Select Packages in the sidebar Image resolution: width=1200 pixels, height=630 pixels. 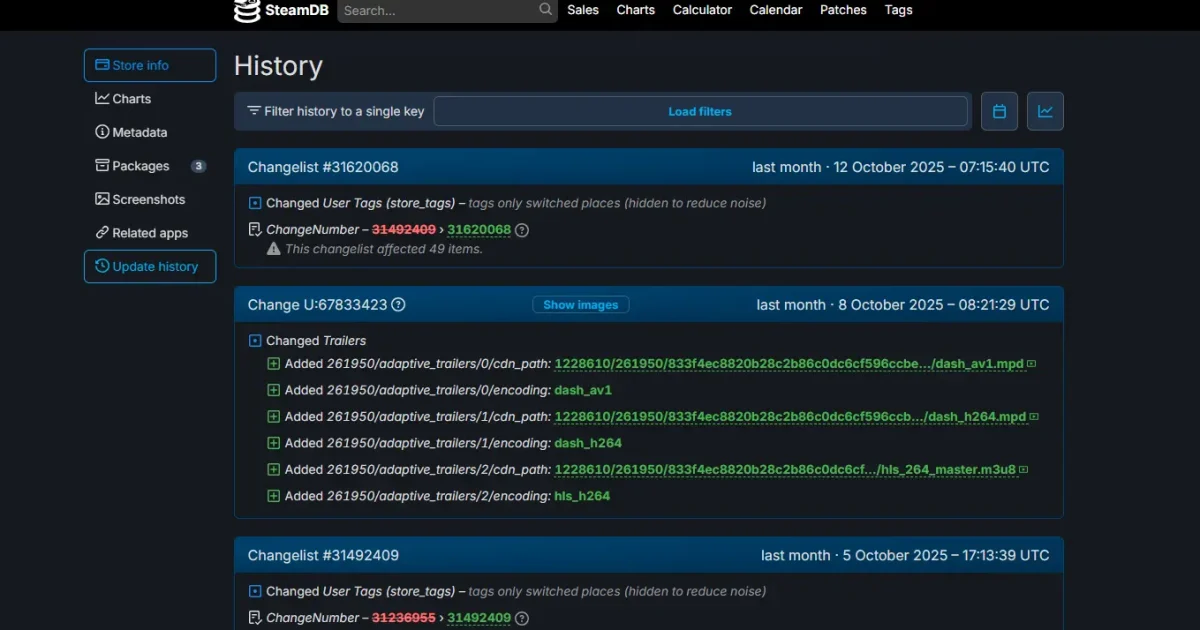pyautogui.click(x=141, y=165)
